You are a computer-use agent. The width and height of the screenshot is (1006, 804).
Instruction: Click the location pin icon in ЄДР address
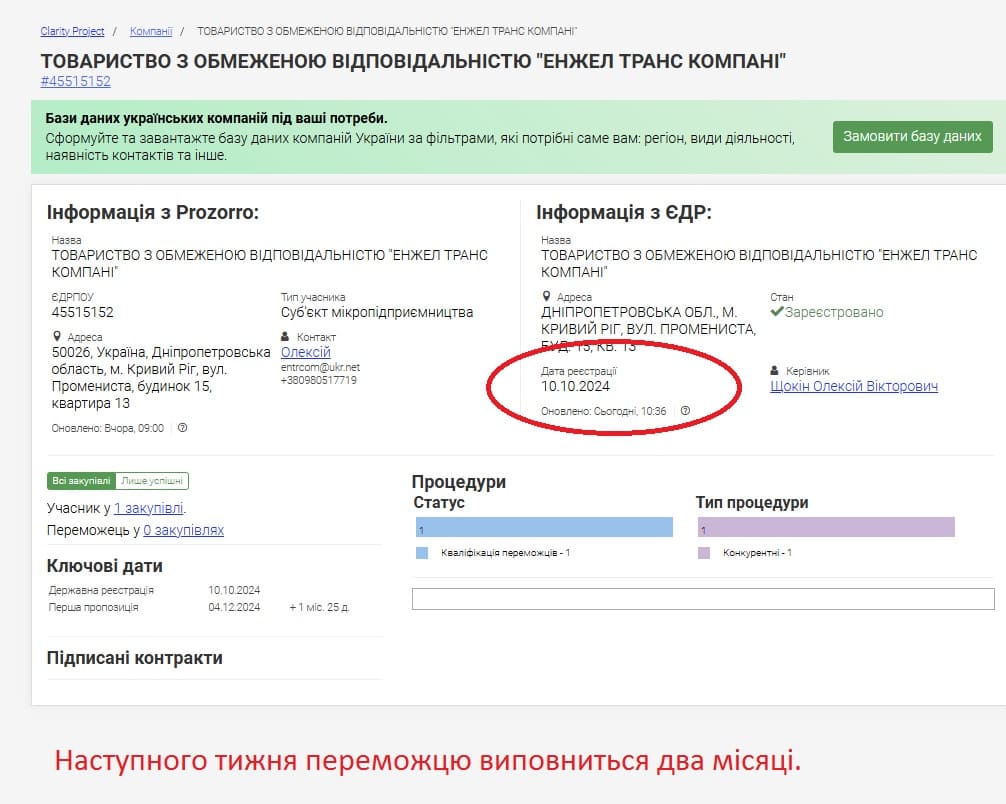(546, 297)
